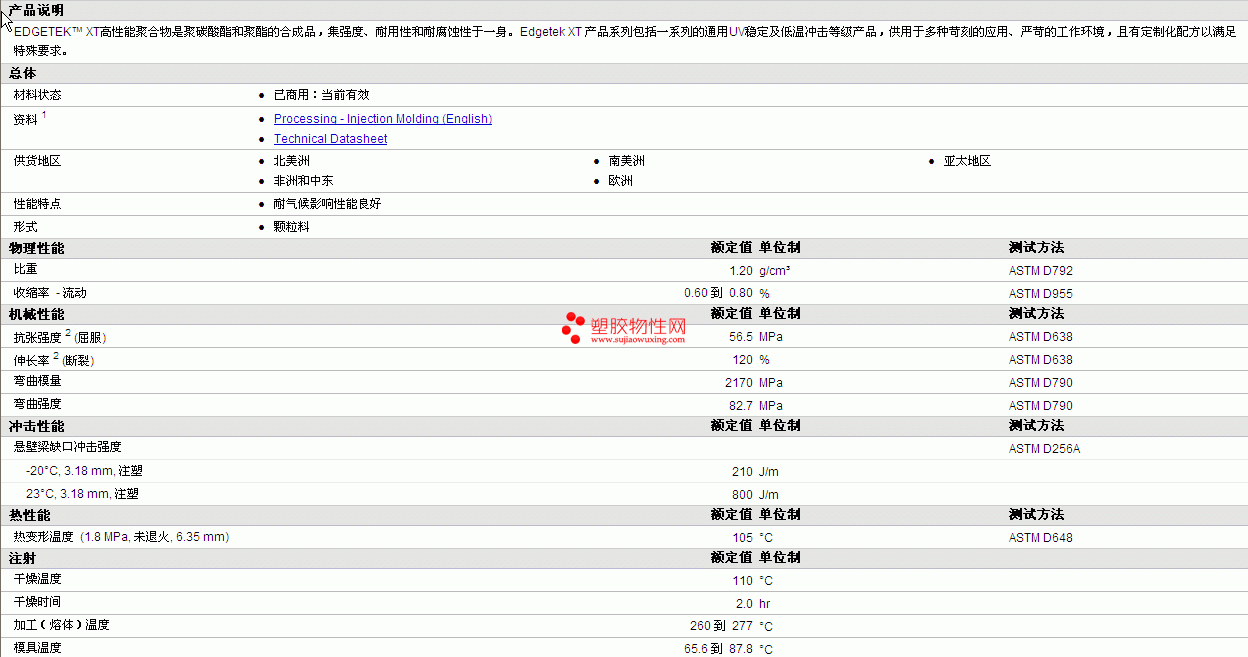Click the -20°C, 3.18 mm, 注塑 row
This screenshot has width=1248, height=657.
tap(84, 471)
